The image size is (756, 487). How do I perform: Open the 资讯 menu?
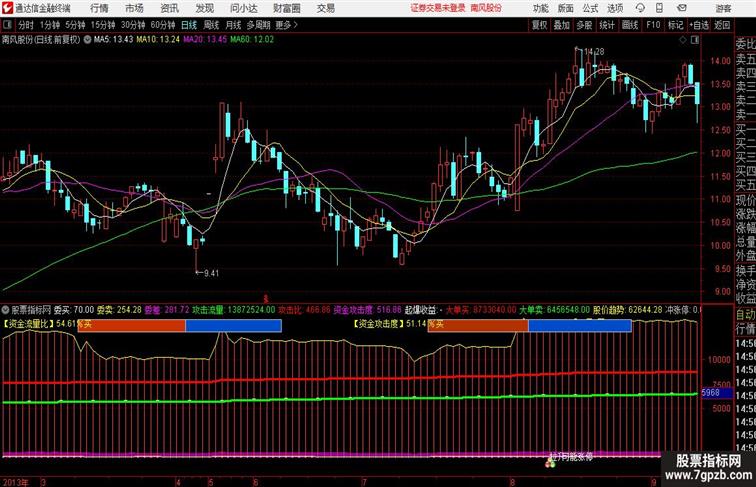click(169, 8)
